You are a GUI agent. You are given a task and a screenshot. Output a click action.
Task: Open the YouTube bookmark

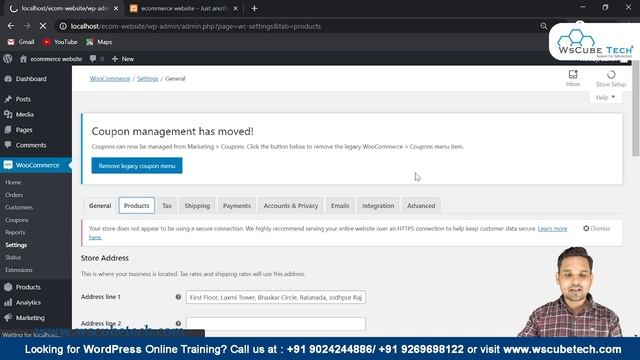(x=60, y=42)
